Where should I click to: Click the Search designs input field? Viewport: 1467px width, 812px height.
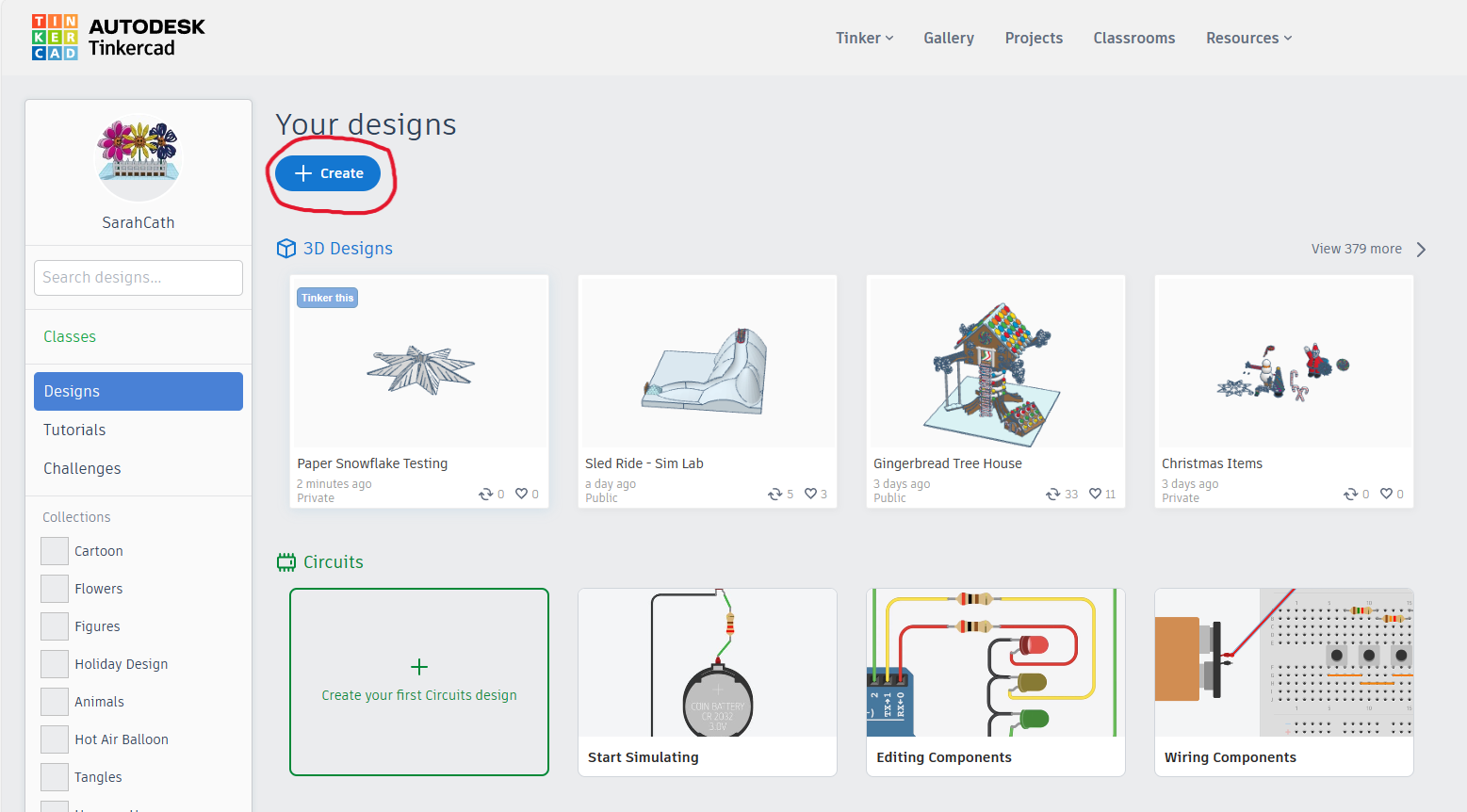pos(138,277)
